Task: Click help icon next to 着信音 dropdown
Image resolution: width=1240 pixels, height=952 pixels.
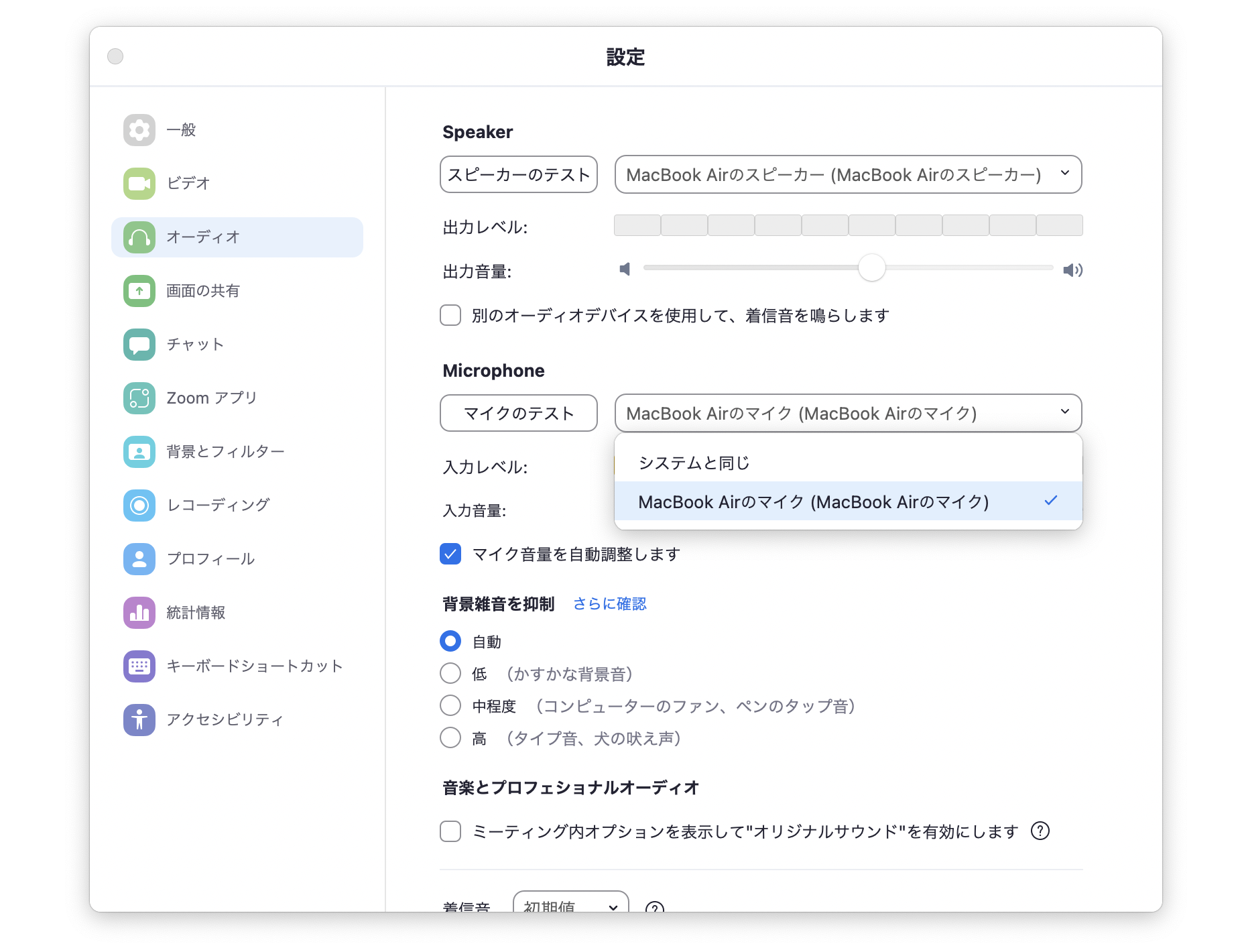Action: (654, 907)
